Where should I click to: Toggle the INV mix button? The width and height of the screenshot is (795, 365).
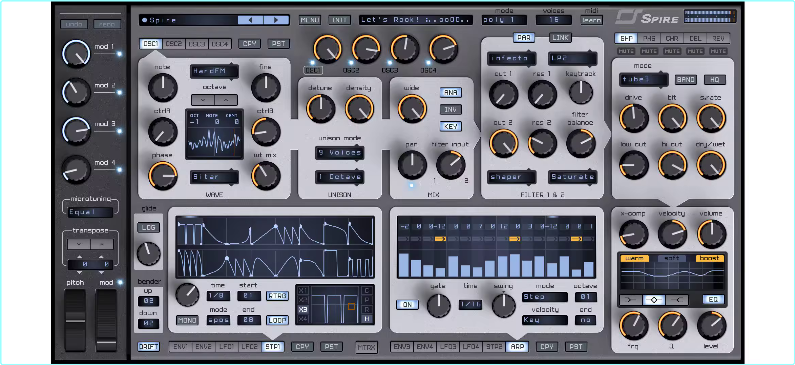pos(450,109)
